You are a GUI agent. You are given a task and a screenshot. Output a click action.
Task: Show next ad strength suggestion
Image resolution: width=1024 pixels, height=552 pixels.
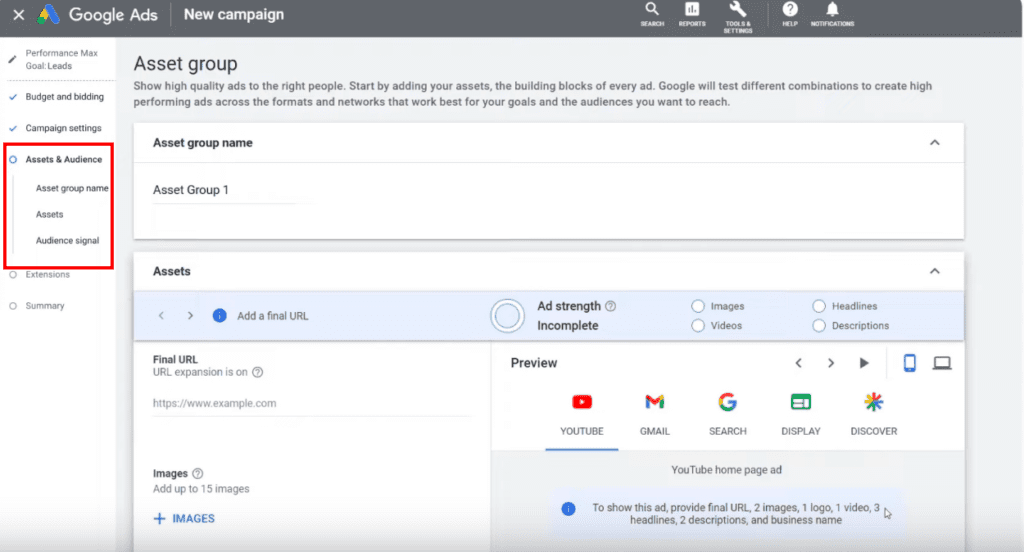coord(190,316)
